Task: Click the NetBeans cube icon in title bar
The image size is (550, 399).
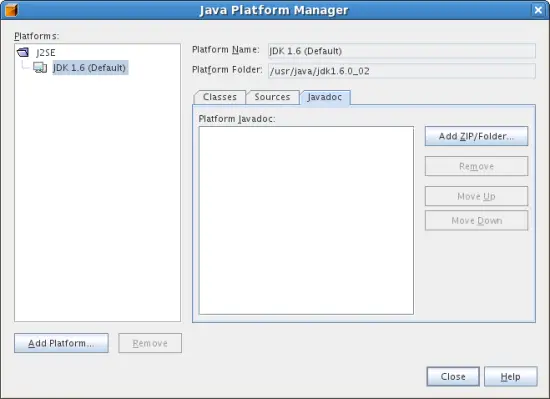Action: point(11,10)
